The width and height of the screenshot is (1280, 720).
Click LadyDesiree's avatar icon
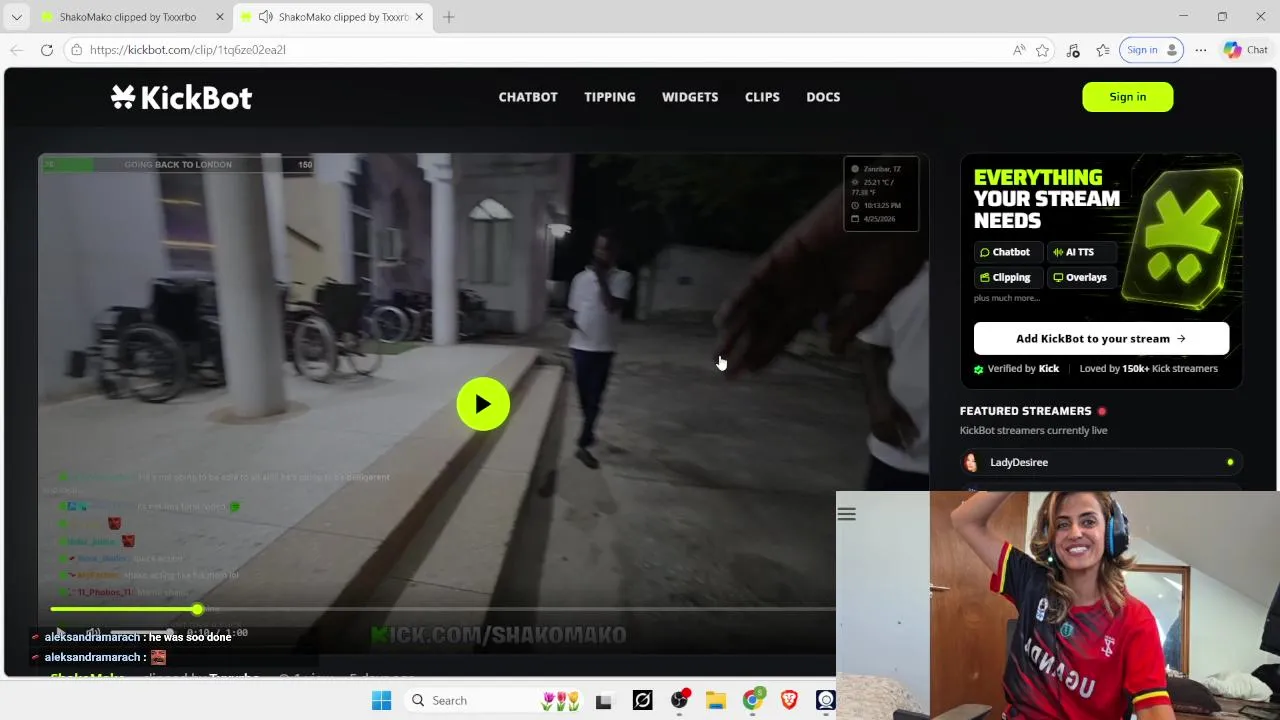pos(971,462)
